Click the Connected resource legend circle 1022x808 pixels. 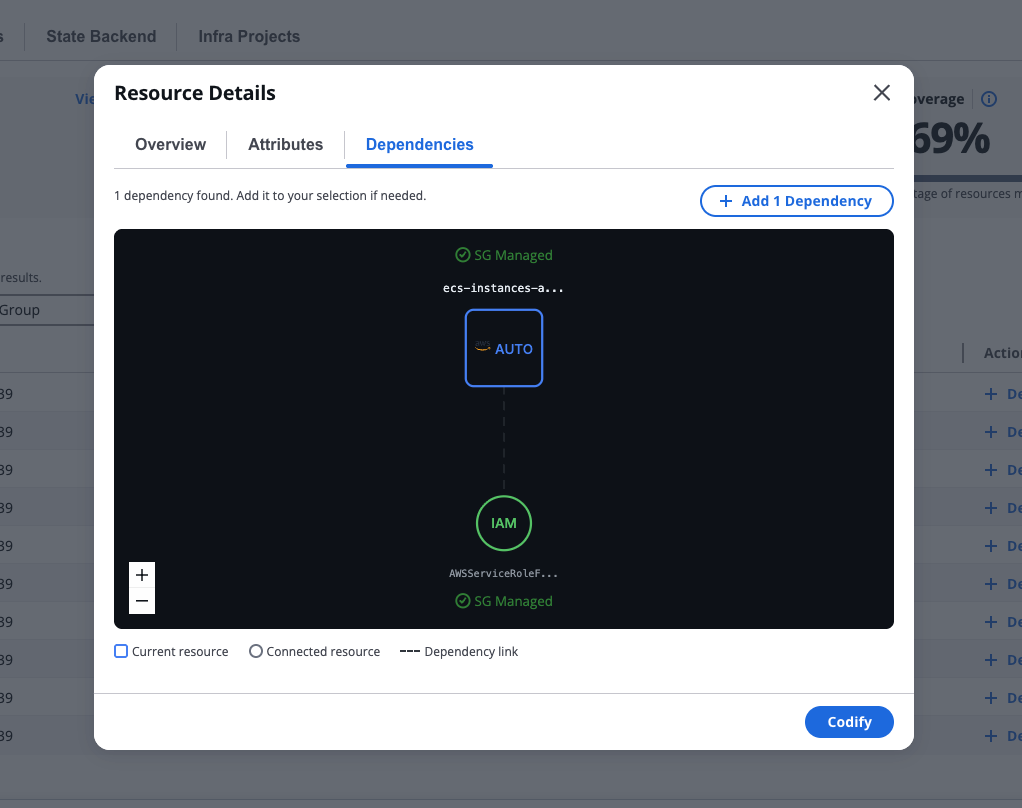coord(256,651)
